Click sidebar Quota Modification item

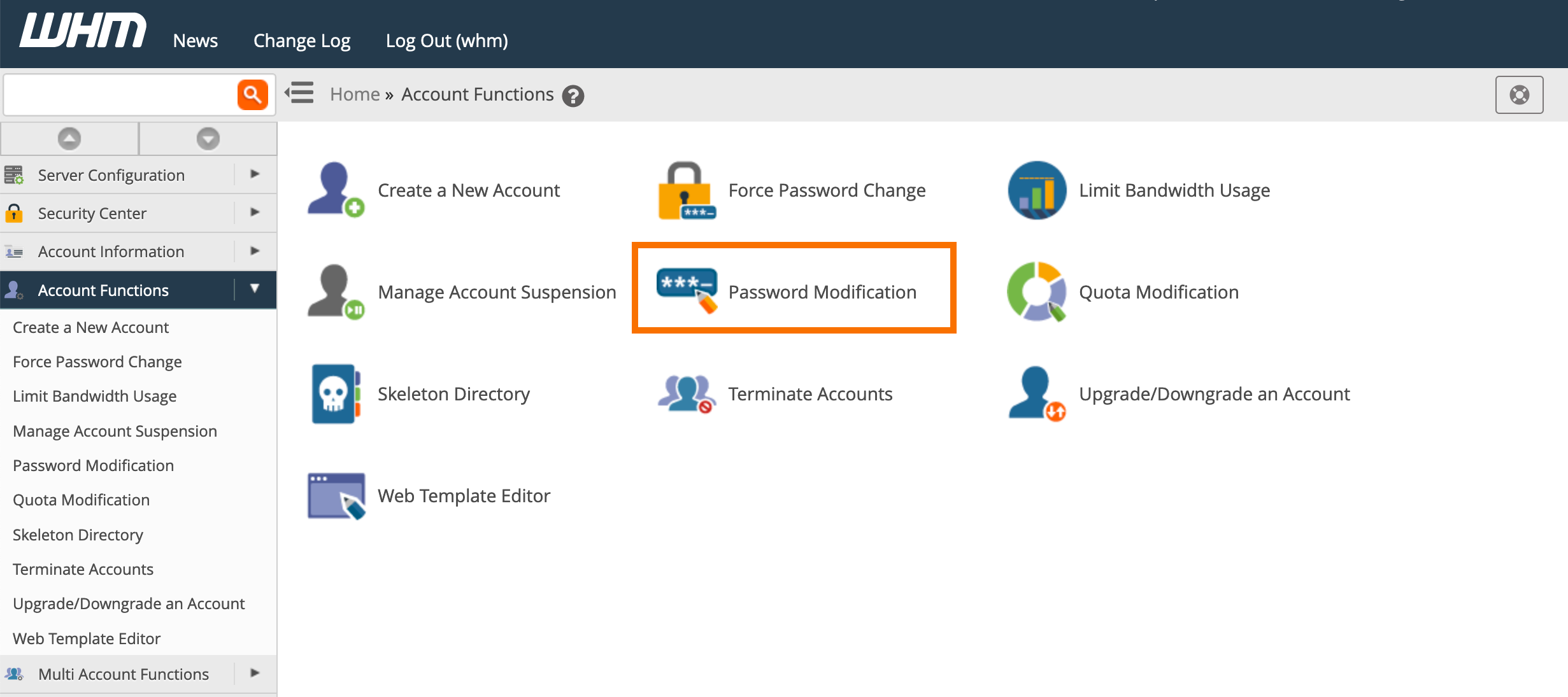[81, 500]
